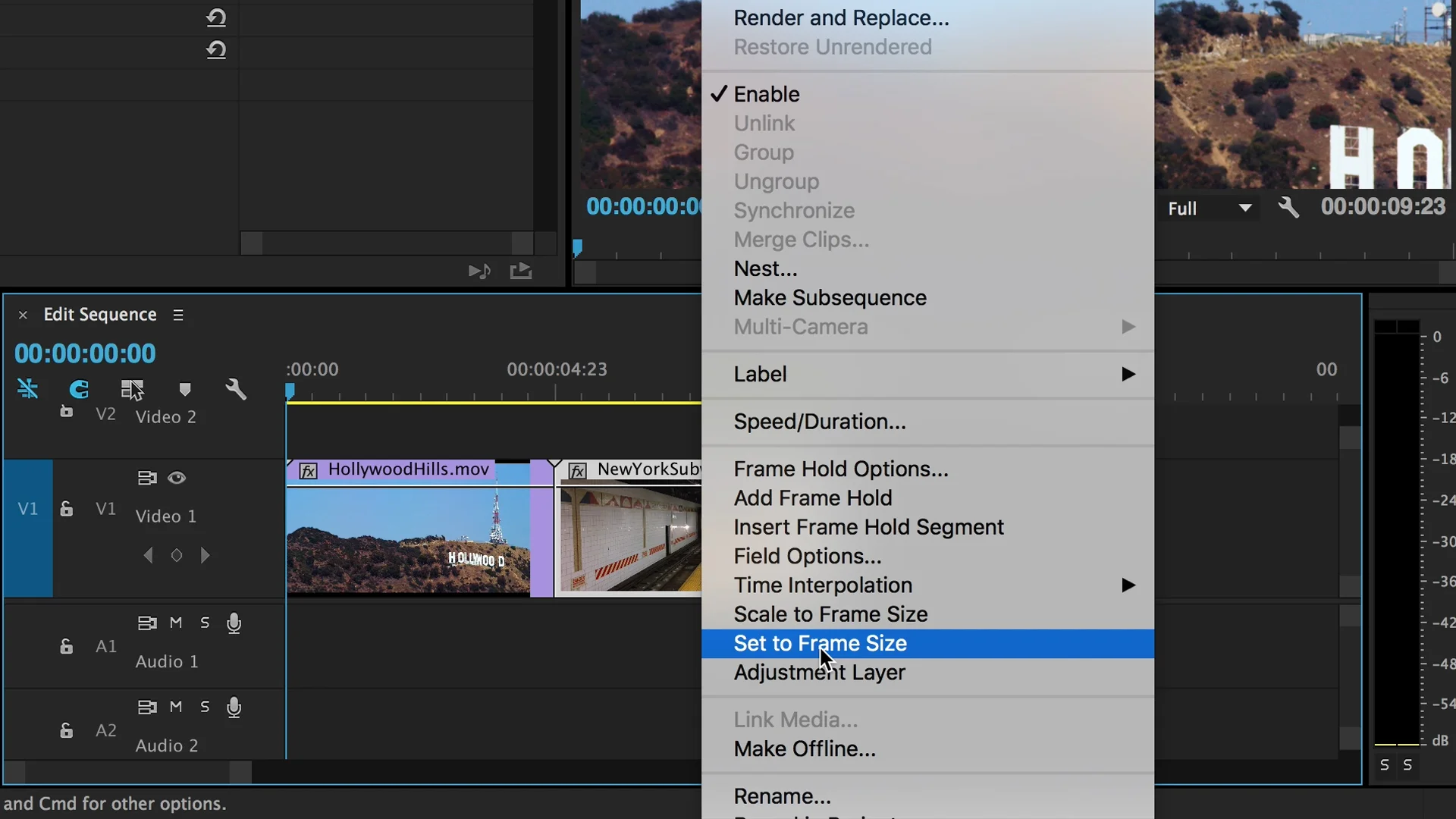Open the Full playback resolution dropdown
1456x819 pixels.
[x=1209, y=209]
